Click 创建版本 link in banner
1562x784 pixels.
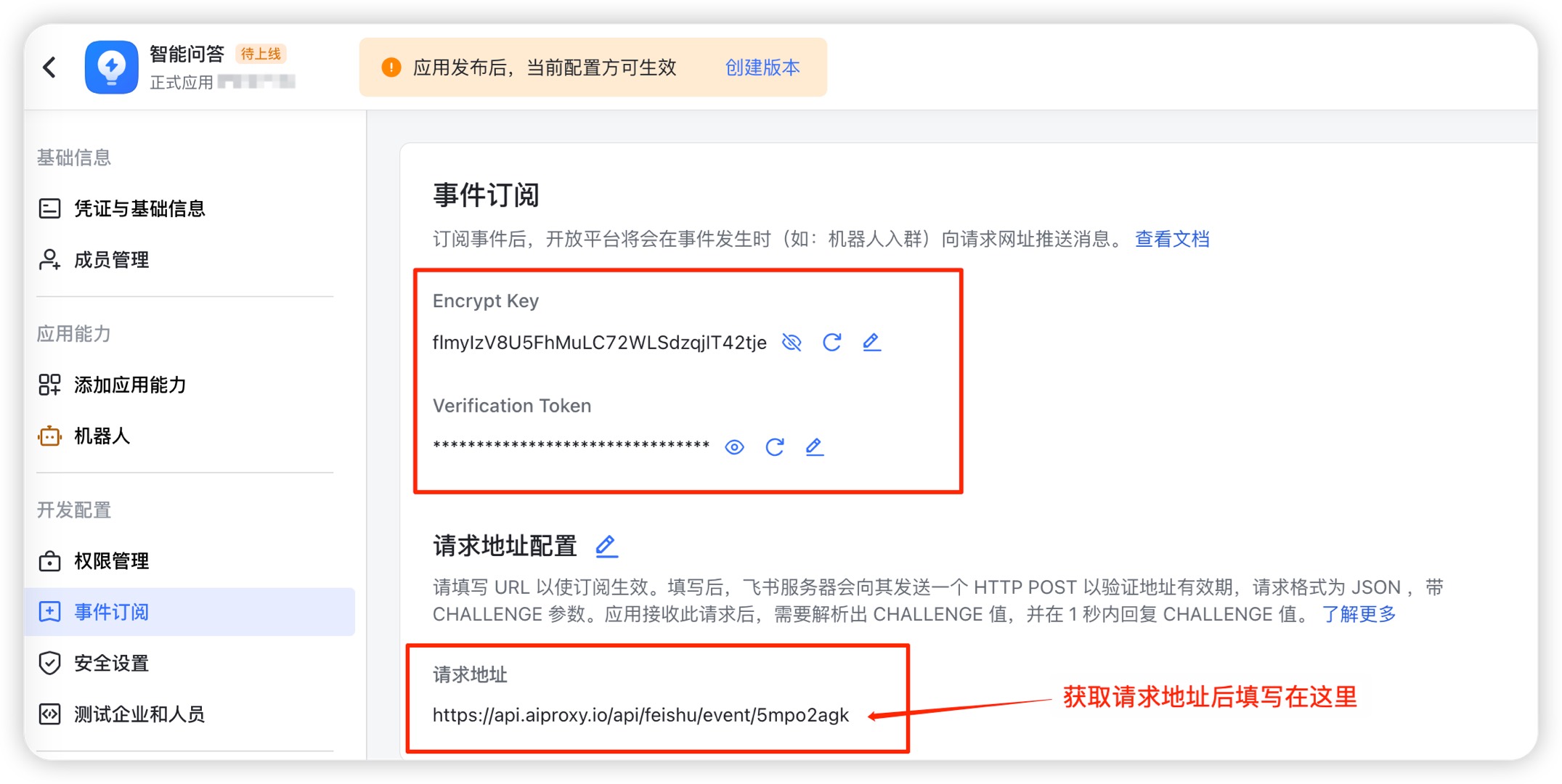pos(762,68)
